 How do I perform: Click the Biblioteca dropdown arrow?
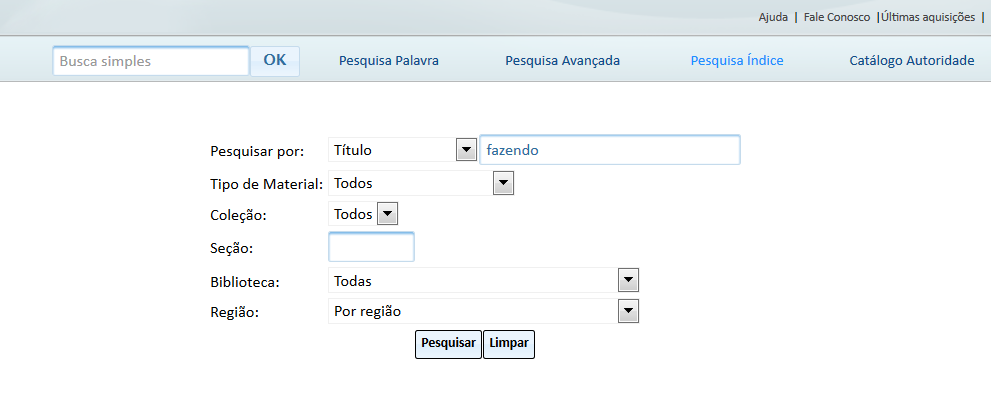(x=628, y=281)
